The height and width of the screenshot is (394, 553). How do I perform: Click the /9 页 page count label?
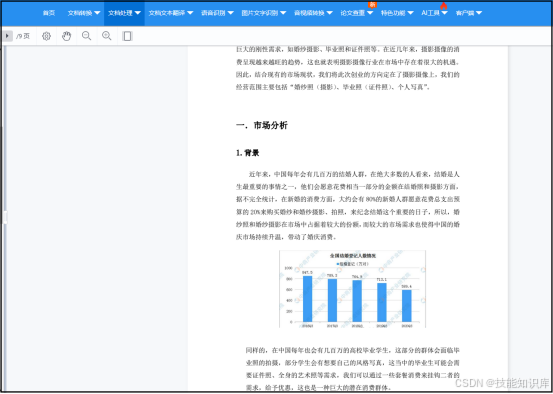pyautogui.click(x=23, y=36)
